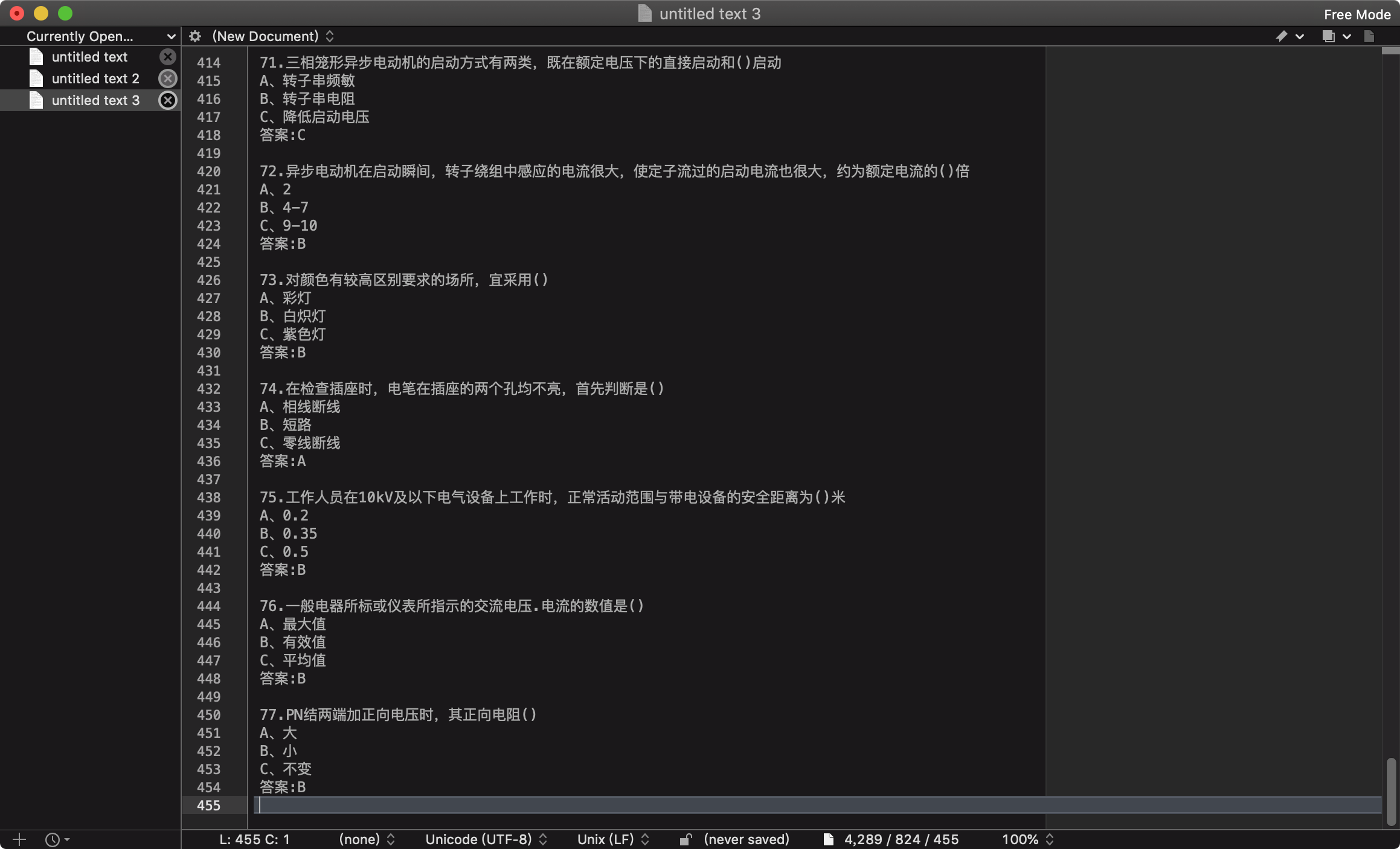Click the vertical scrollbar thumb
This screenshot has width=1400, height=849.
pyautogui.click(x=1391, y=791)
